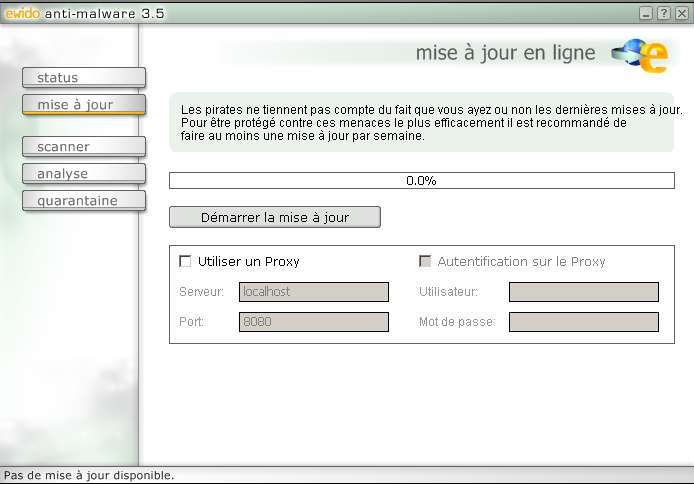
Task: Open the scanner section
Action: coord(84,146)
